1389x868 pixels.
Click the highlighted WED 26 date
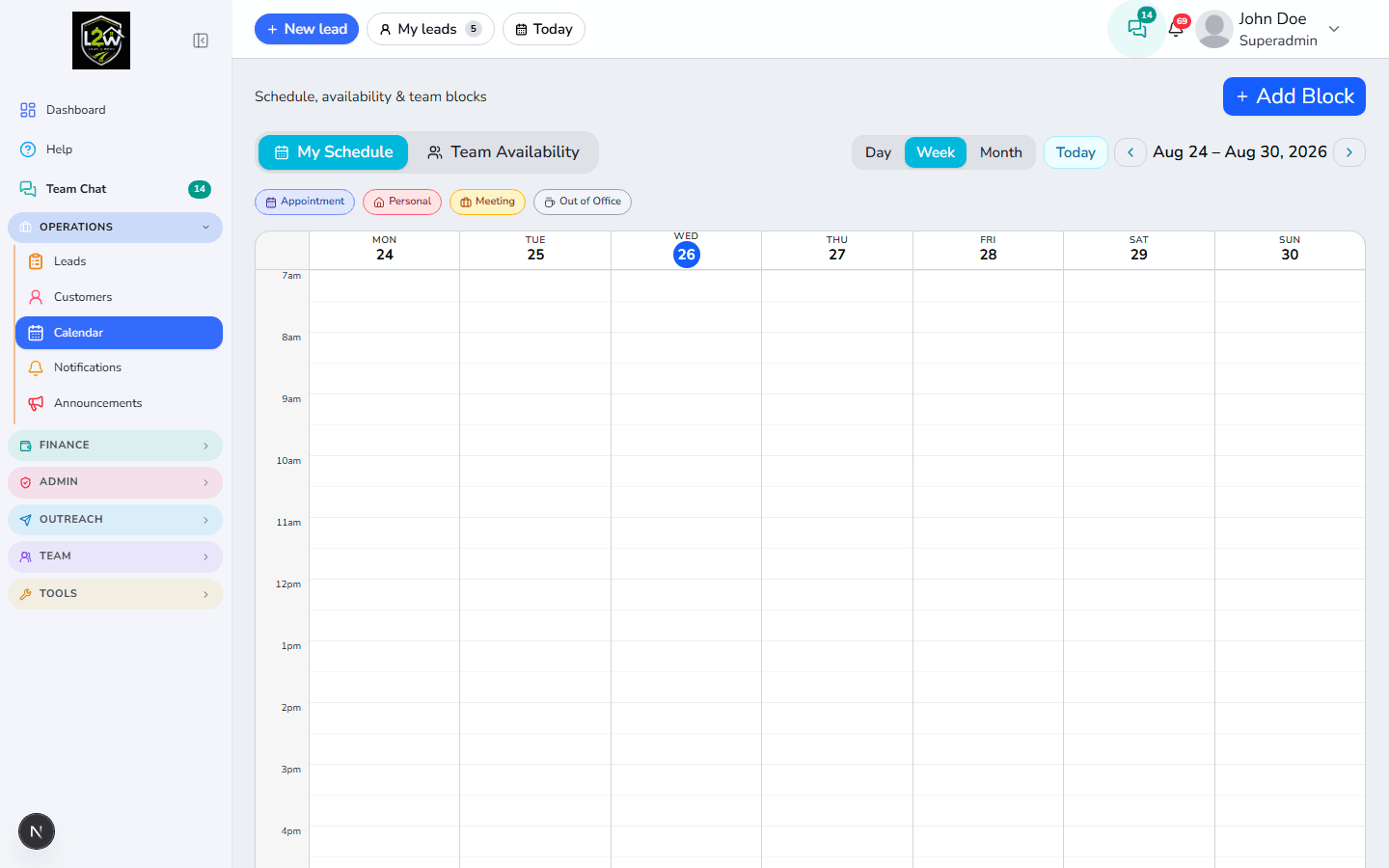687,255
